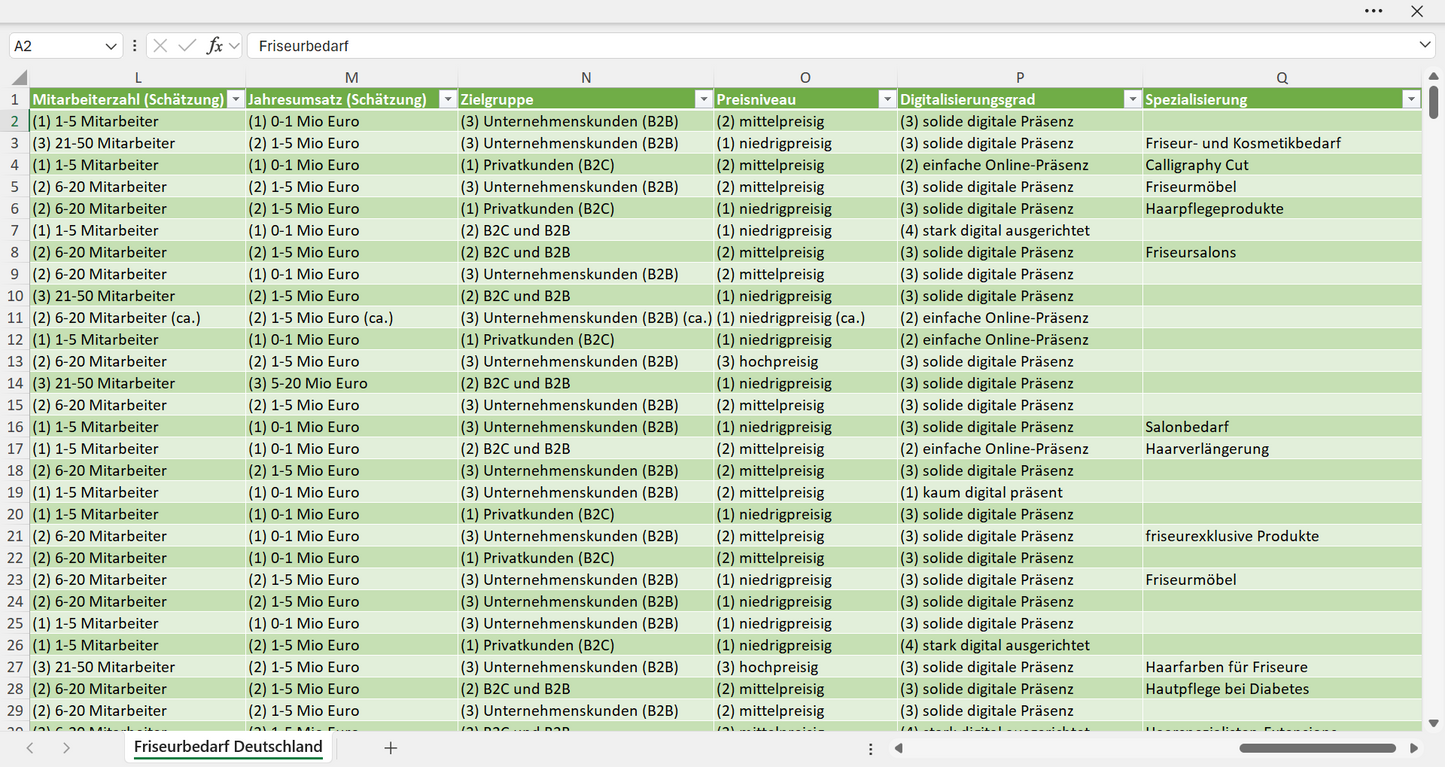Select (3) 21-50 Mitarbeiter cell in row 3
This screenshot has width=1445, height=767.
tap(138, 143)
